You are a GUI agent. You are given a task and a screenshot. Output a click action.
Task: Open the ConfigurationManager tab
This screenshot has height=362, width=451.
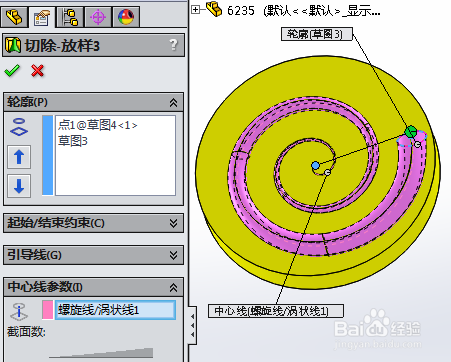click(70, 17)
